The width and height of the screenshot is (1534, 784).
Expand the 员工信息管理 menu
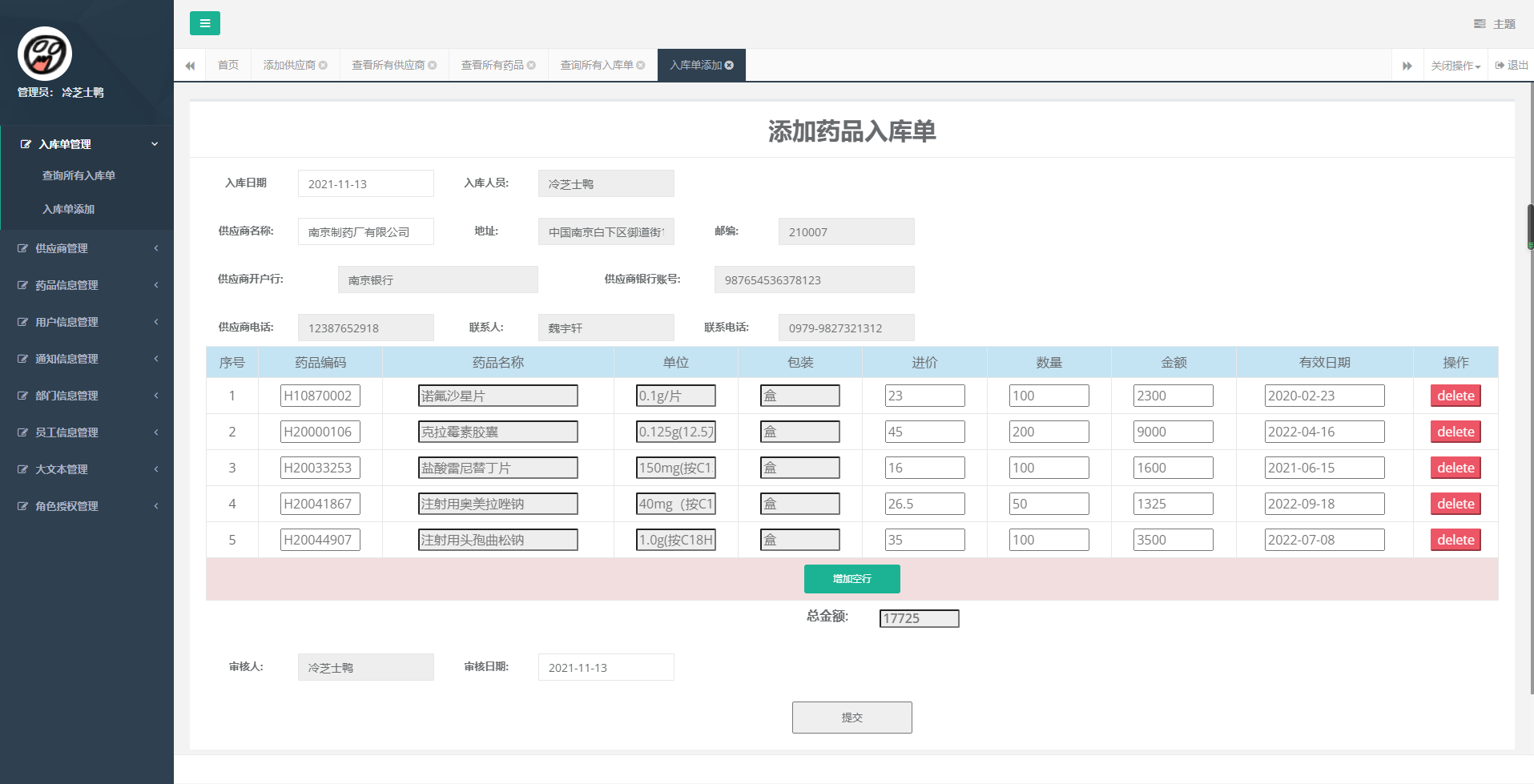point(87,432)
